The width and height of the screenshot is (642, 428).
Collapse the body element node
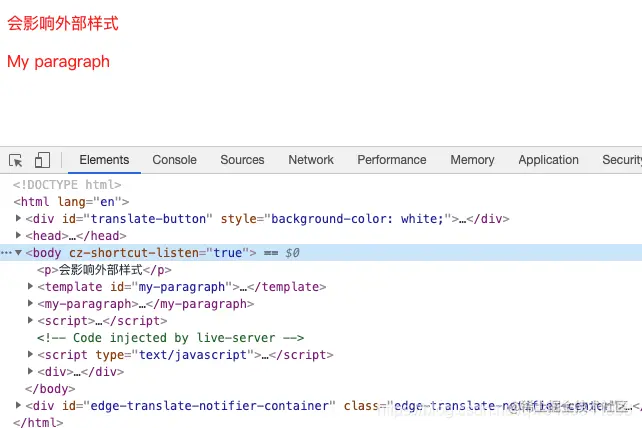(x=18, y=253)
